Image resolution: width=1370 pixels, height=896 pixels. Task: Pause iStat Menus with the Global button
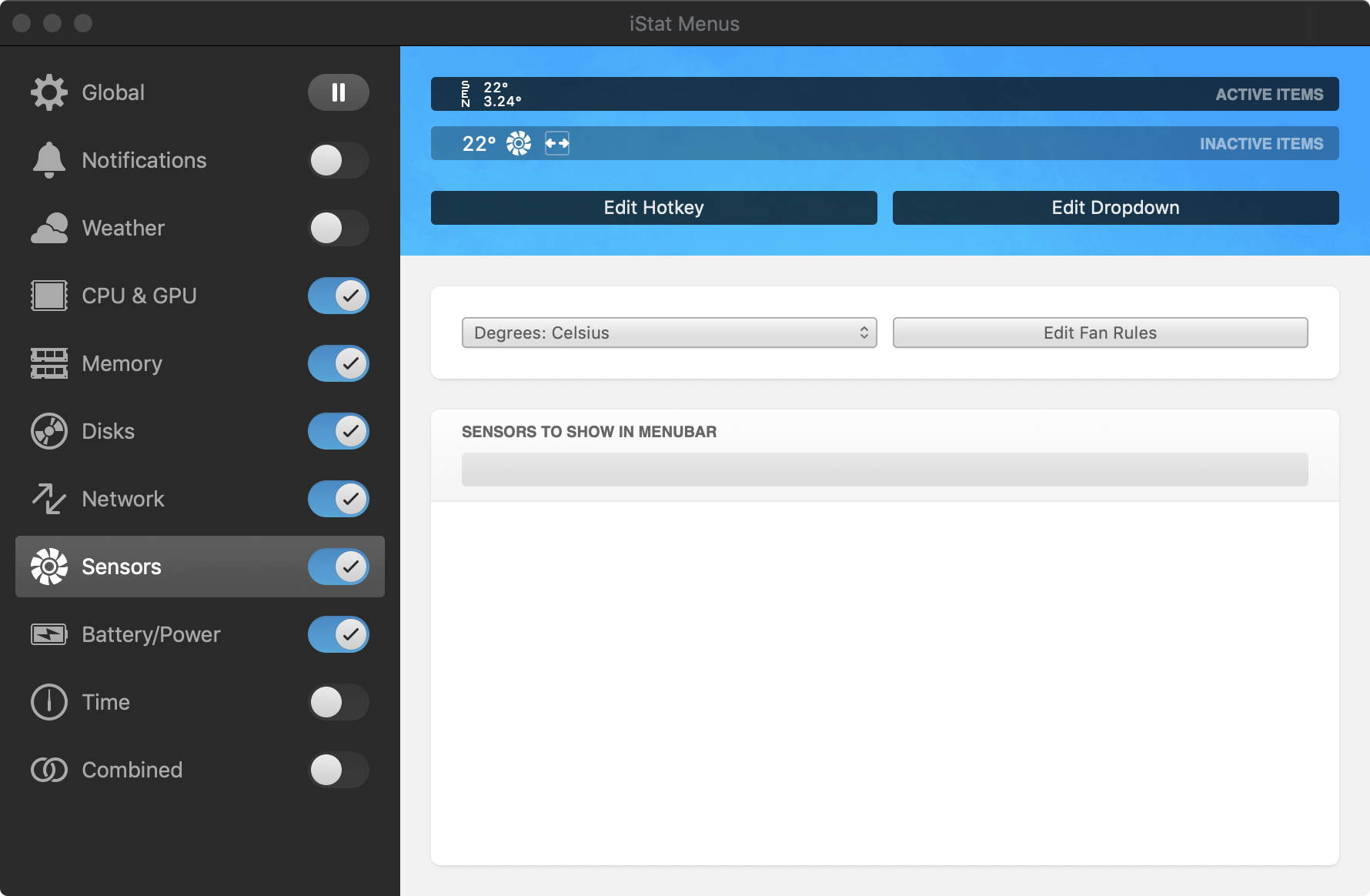[x=339, y=92]
